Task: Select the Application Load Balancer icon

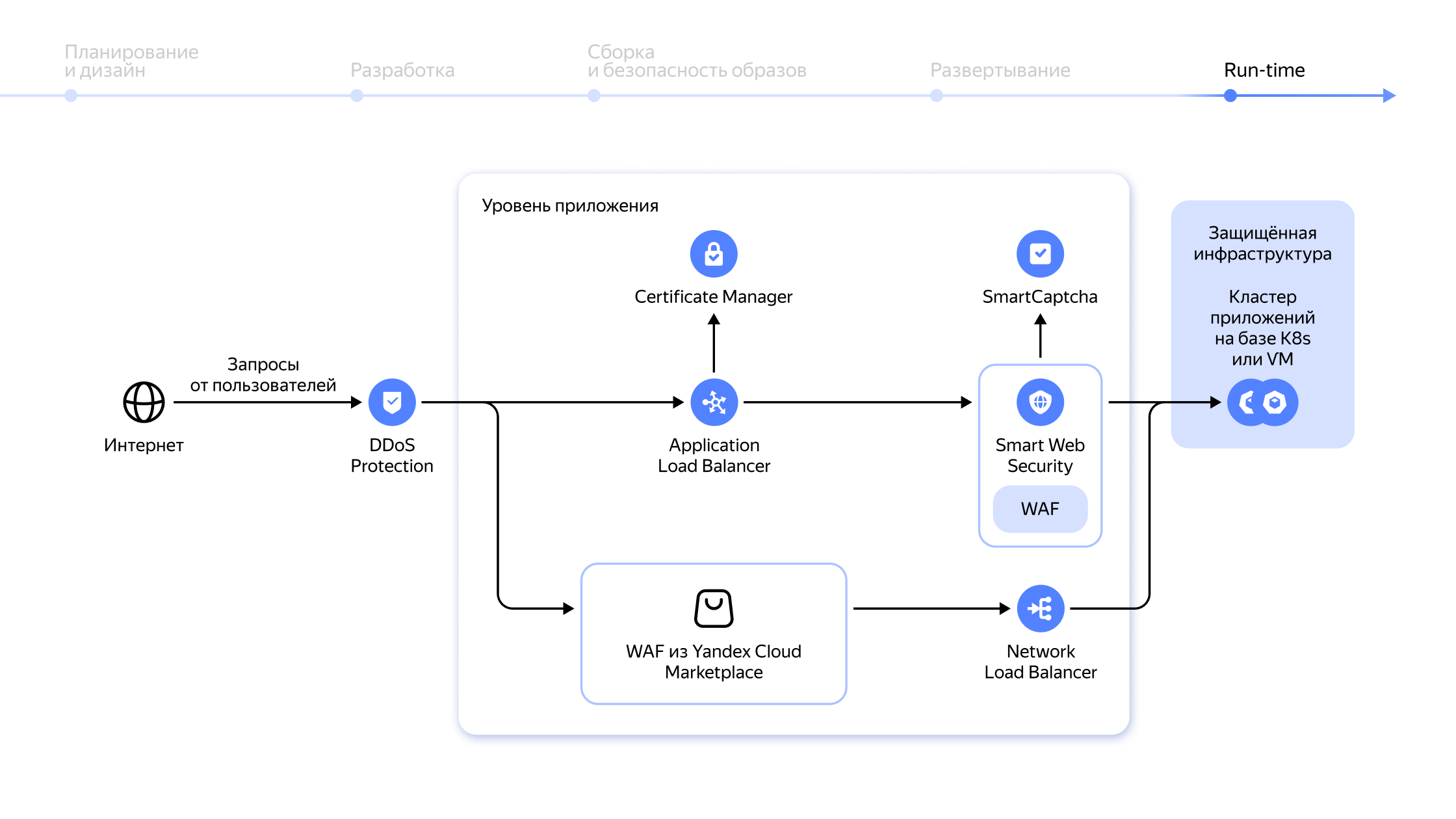Action: click(x=714, y=402)
